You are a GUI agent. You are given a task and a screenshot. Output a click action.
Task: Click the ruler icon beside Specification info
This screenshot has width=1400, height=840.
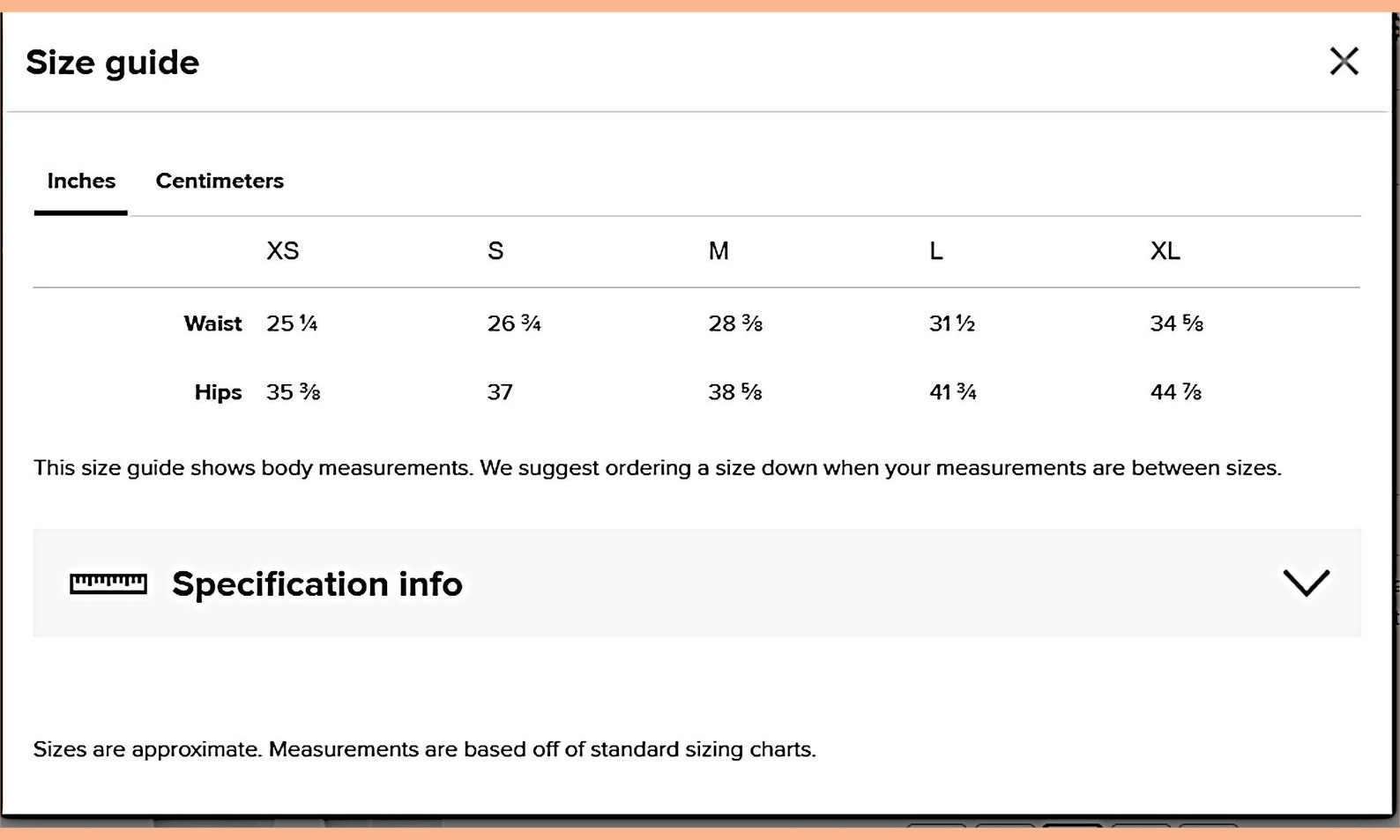pos(108,584)
